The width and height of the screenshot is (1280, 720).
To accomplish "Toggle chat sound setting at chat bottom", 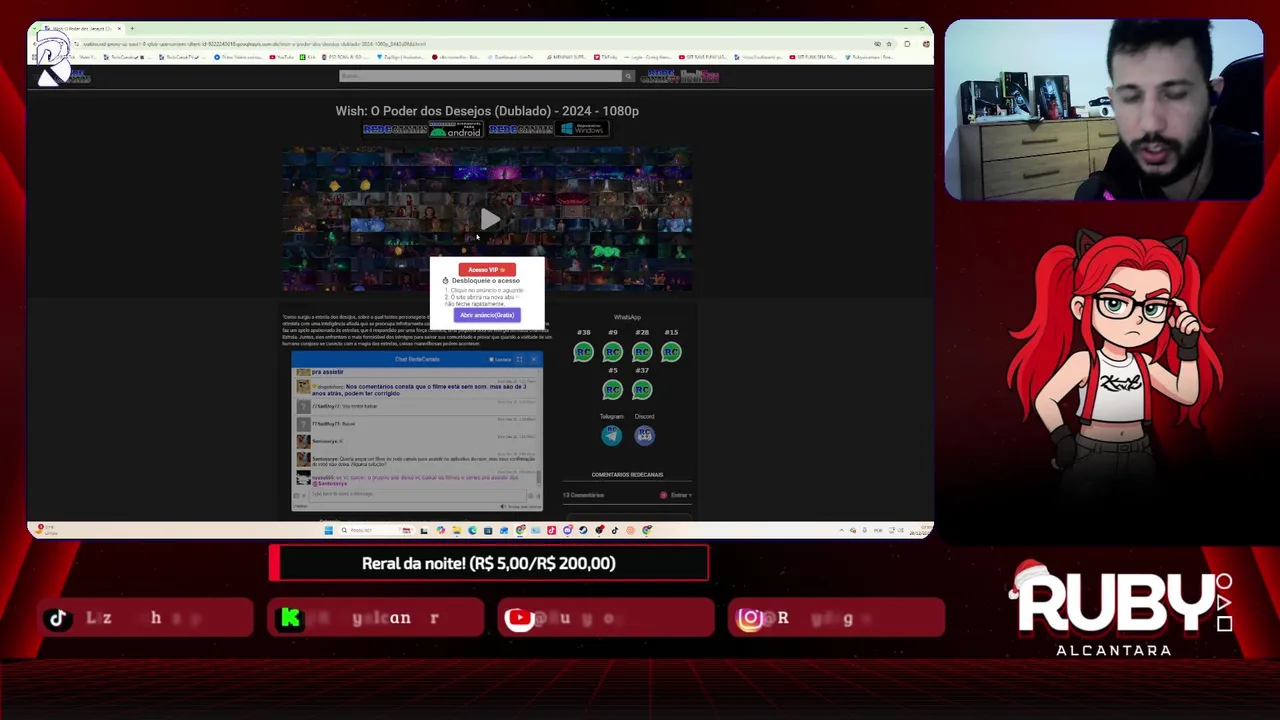I will pos(503,507).
